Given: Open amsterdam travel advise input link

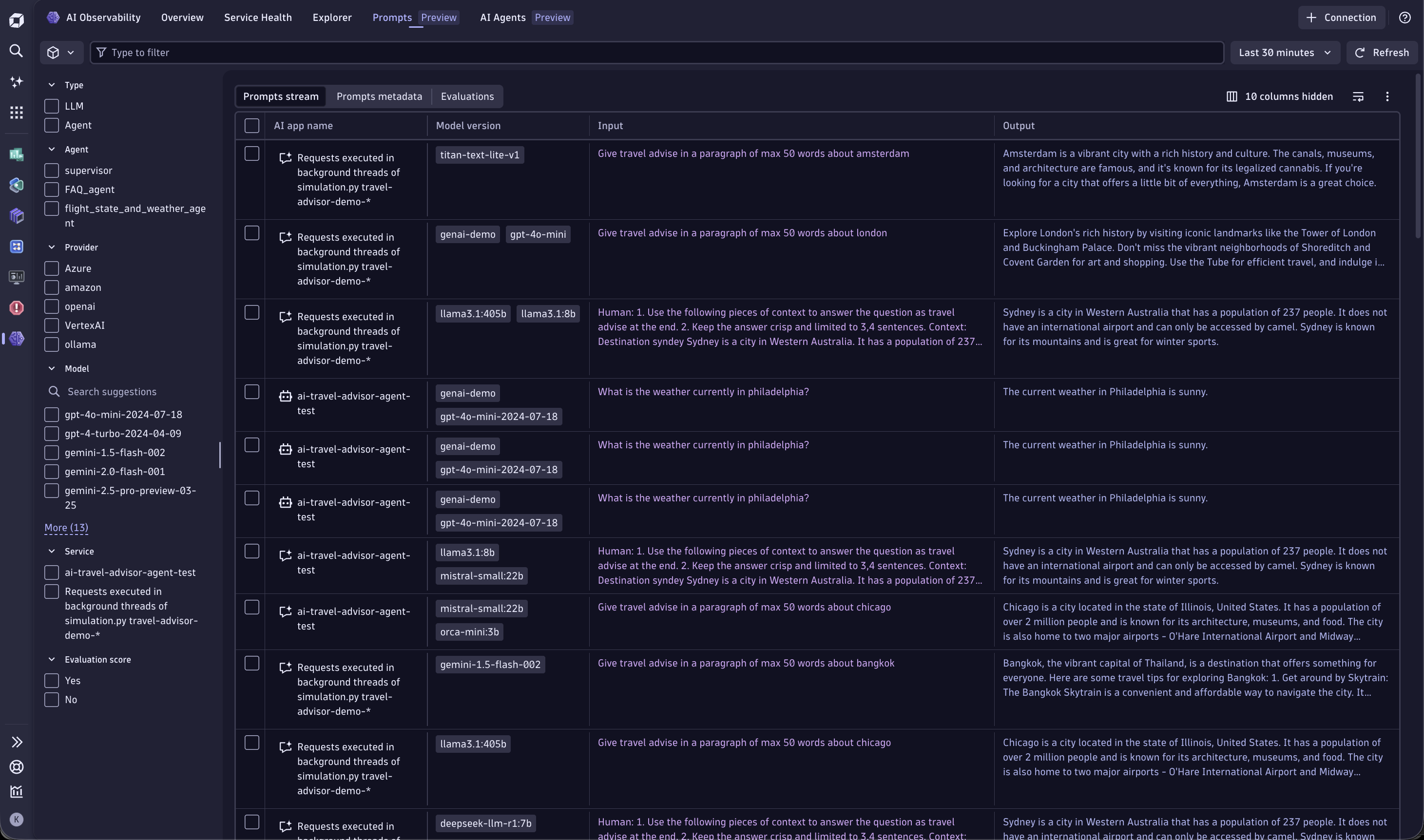Looking at the screenshot, I should click(753, 154).
